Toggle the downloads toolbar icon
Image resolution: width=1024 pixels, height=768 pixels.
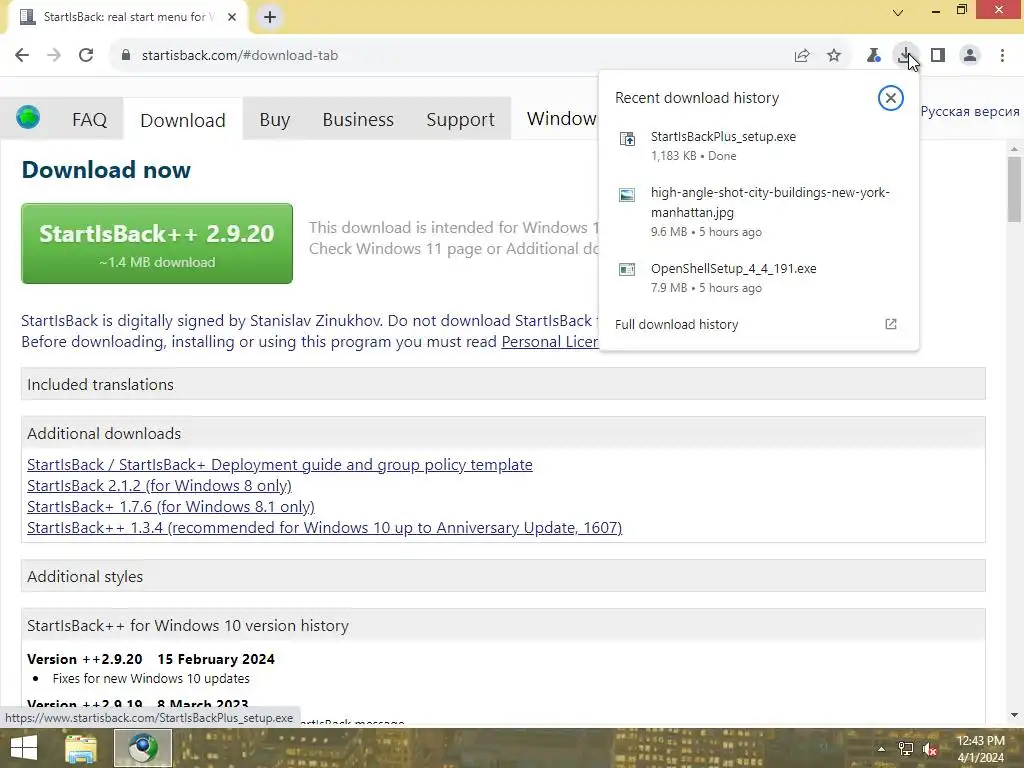coord(905,56)
